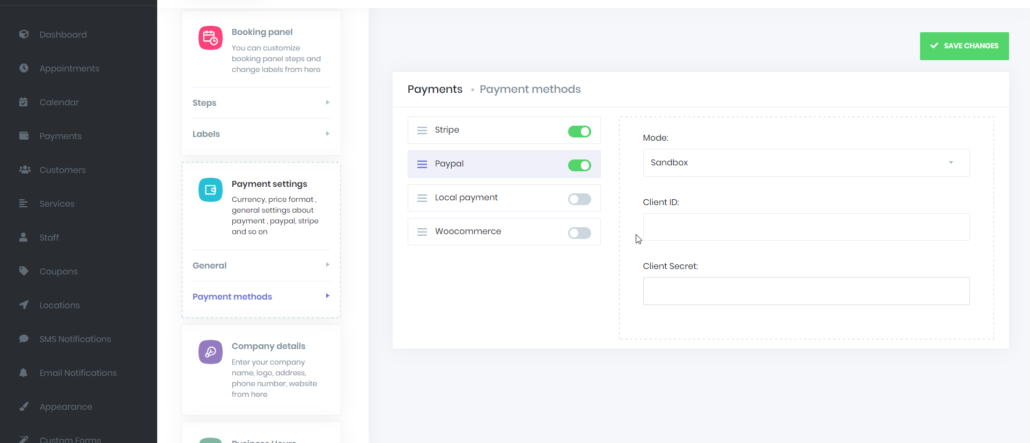The image size is (1030, 443).
Task: Click the Save Changes button
Action: click(x=964, y=46)
